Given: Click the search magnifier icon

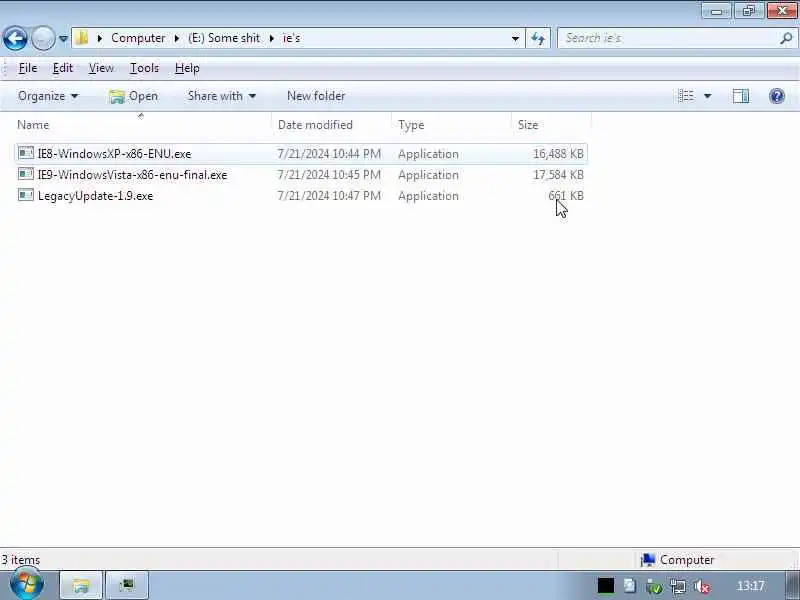Looking at the screenshot, I should click(786, 38).
